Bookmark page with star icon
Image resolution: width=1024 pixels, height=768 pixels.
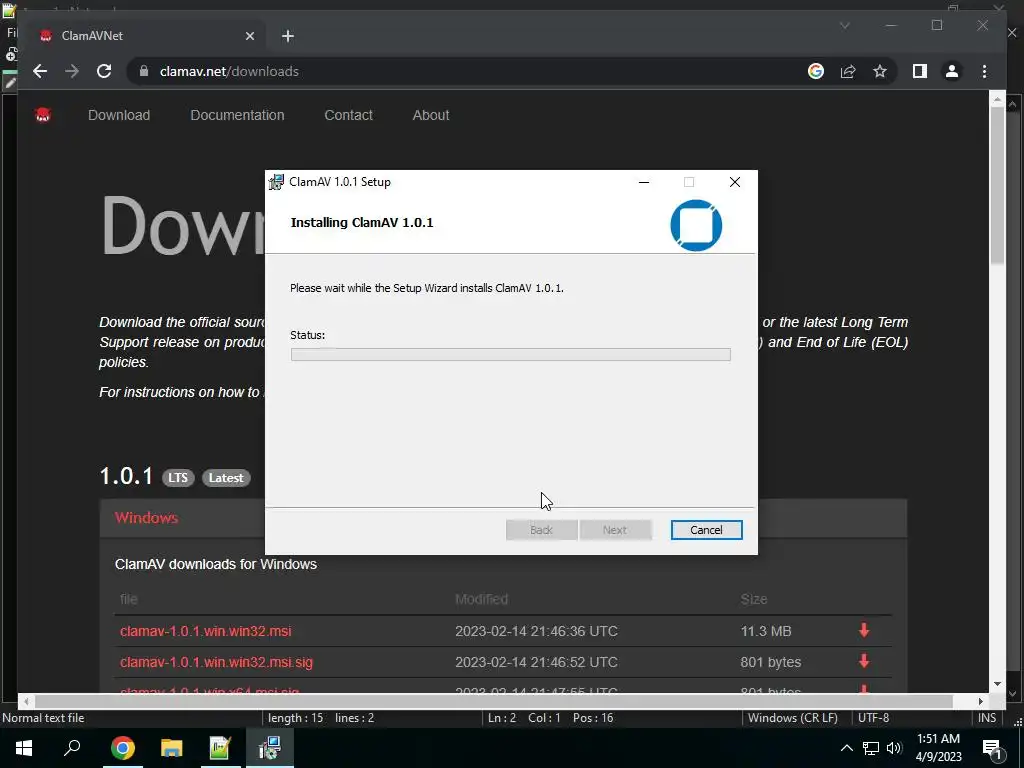(880, 71)
